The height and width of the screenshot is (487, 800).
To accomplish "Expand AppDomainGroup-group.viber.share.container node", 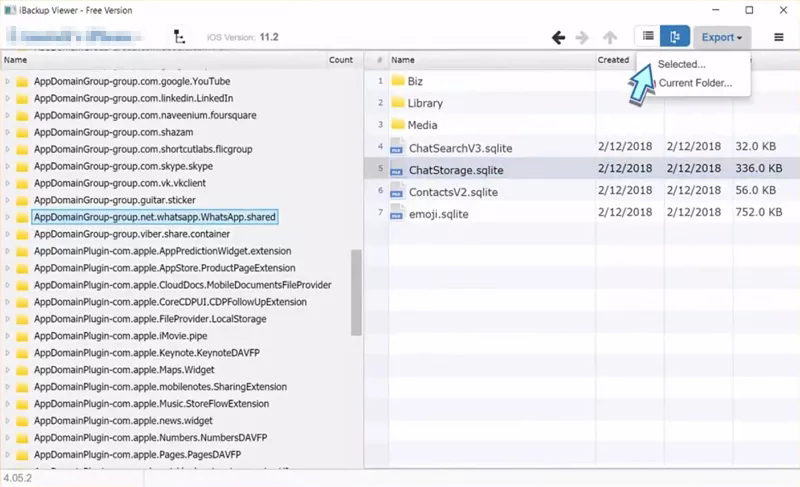I will (x=8, y=234).
